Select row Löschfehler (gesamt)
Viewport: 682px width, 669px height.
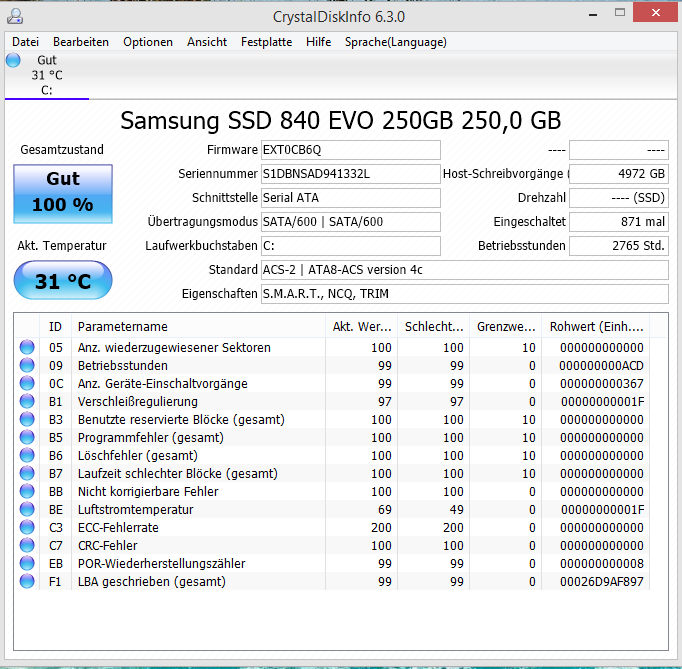(332, 455)
